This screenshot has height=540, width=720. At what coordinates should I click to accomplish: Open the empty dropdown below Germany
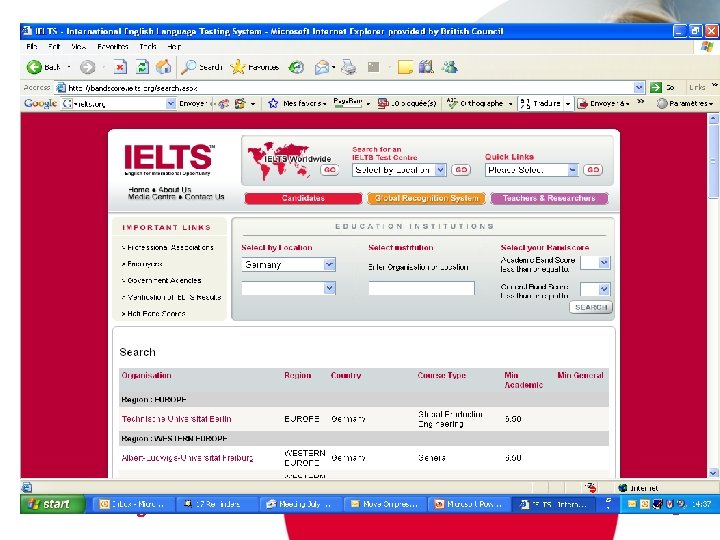click(x=329, y=288)
